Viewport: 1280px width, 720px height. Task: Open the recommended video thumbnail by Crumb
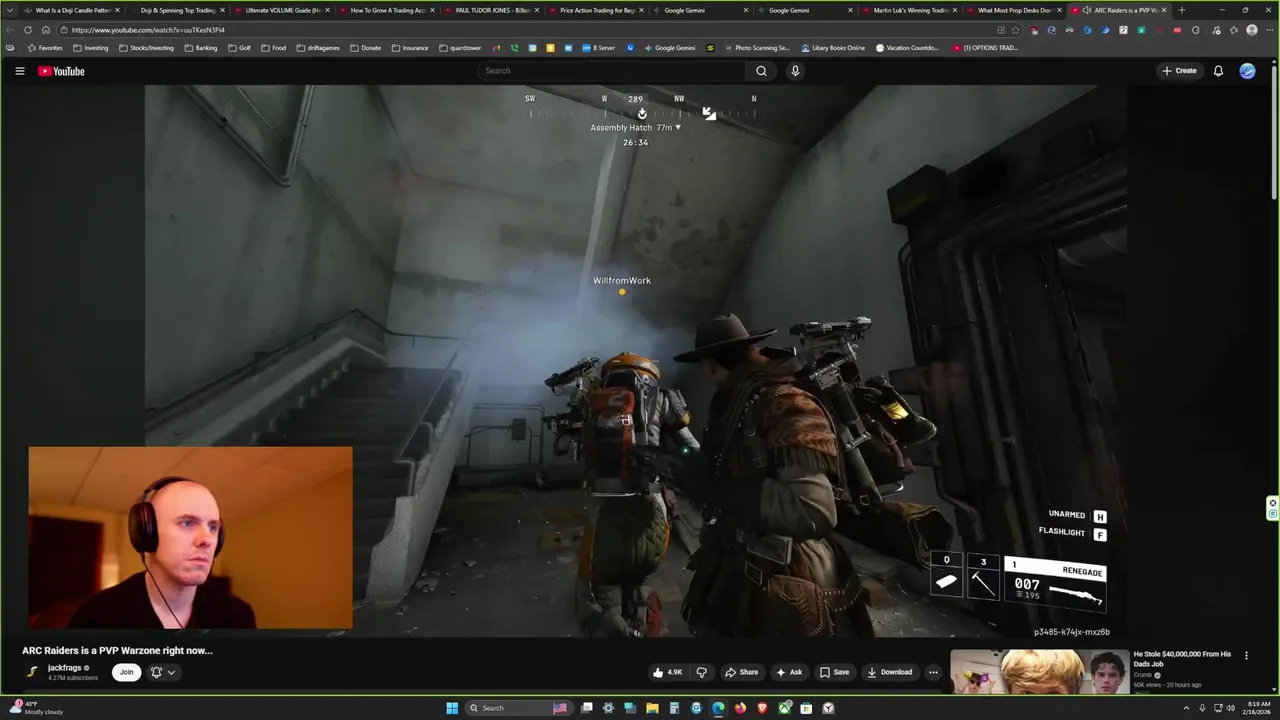[x=1039, y=671]
